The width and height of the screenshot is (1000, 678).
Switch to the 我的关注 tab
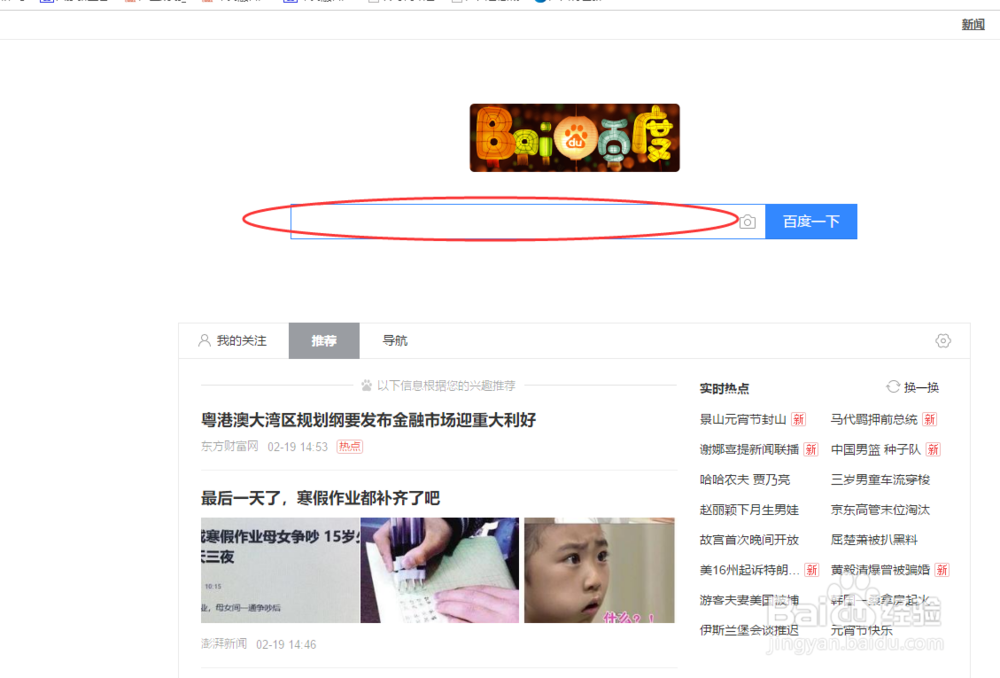[x=233, y=341]
